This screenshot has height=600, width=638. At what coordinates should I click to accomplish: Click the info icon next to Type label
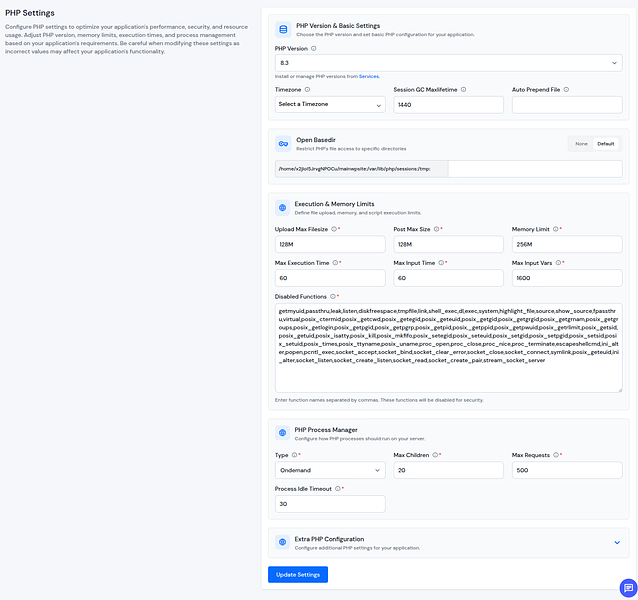click(294, 455)
